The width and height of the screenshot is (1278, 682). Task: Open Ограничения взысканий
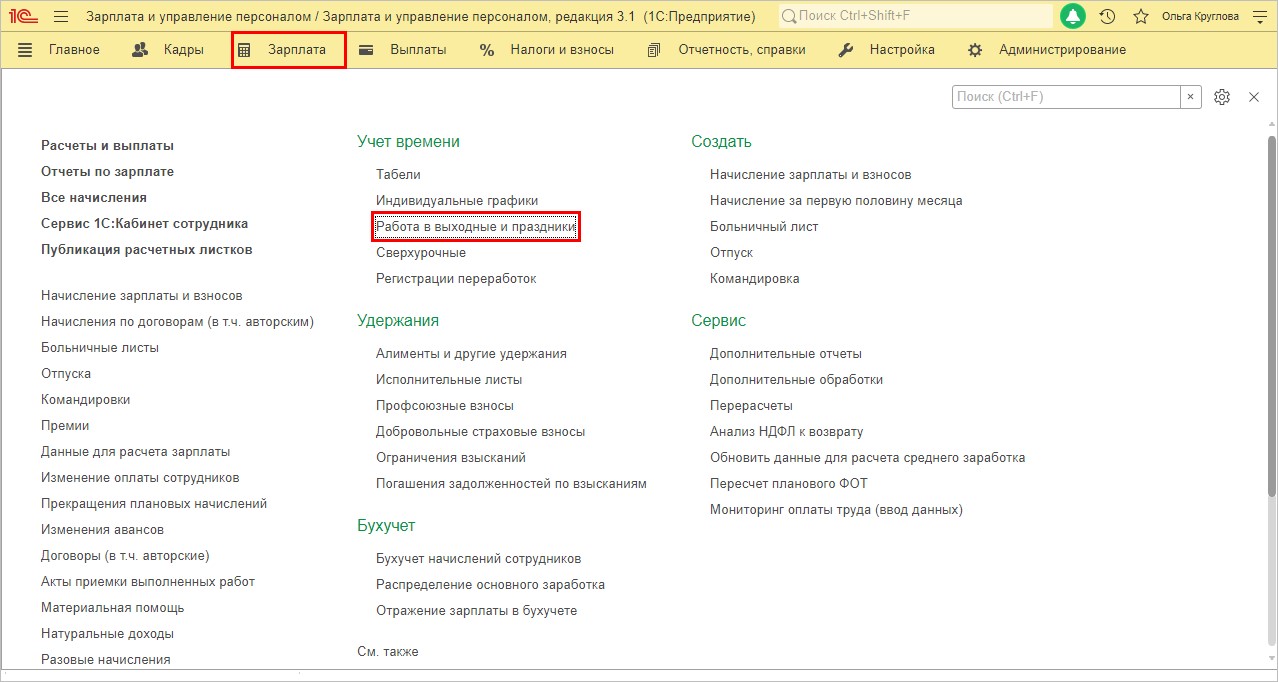click(x=451, y=457)
